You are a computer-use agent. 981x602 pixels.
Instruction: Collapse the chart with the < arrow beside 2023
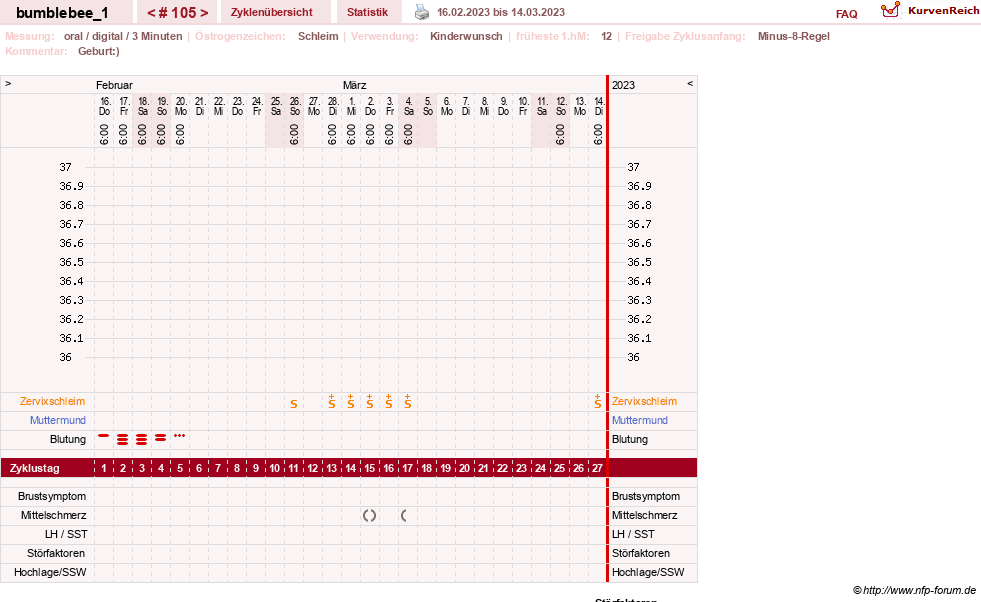click(690, 83)
